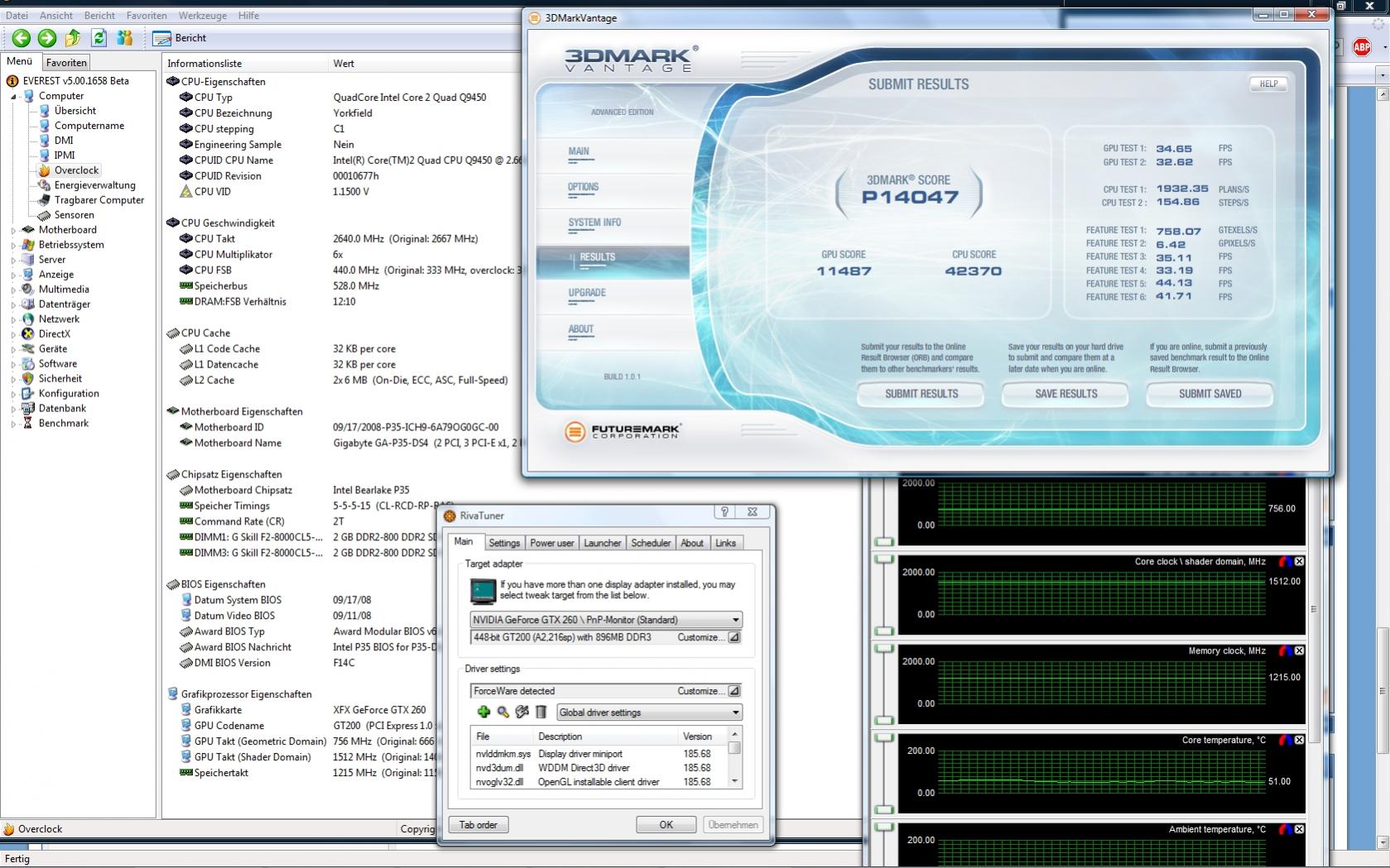Go to OPTIONS in 3DMark Vantage
Image resolution: width=1390 pixels, height=868 pixels.
(584, 187)
